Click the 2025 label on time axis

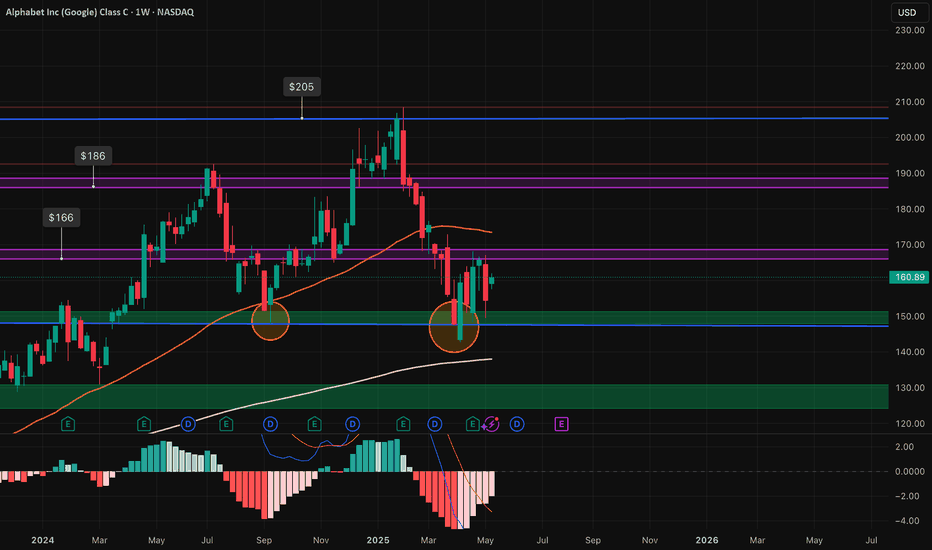378,540
